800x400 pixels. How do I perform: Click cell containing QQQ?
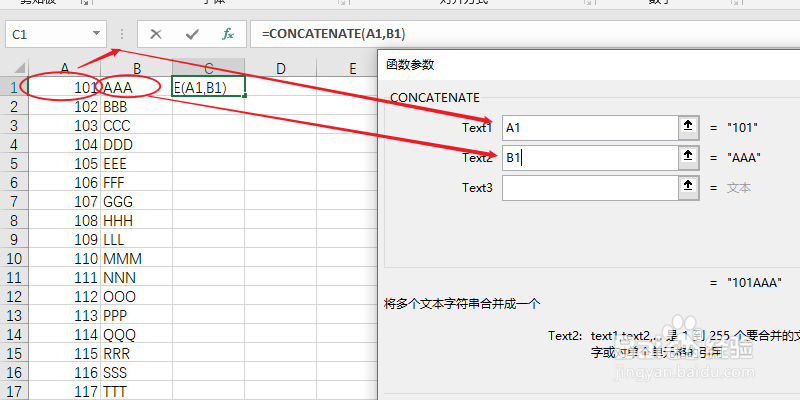pos(137,334)
